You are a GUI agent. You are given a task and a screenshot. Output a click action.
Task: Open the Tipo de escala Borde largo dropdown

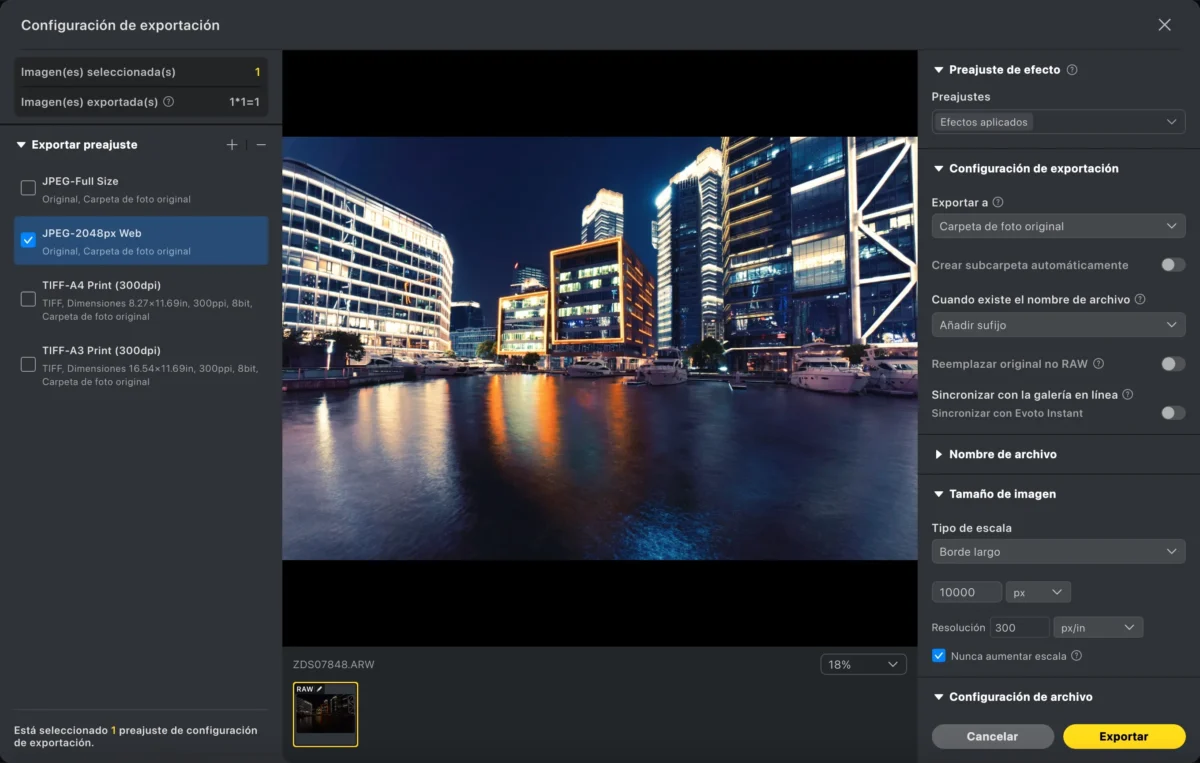pos(1058,552)
